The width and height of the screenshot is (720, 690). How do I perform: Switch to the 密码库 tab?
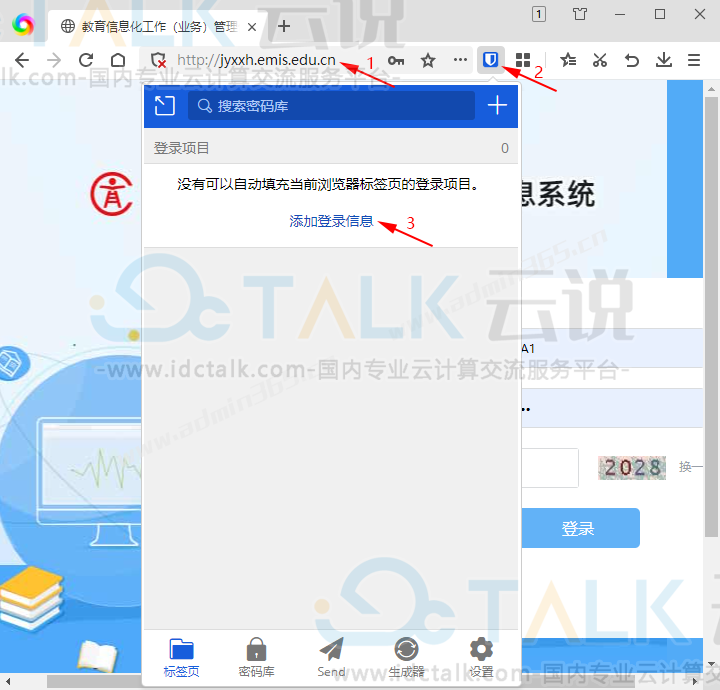tap(256, 657)
